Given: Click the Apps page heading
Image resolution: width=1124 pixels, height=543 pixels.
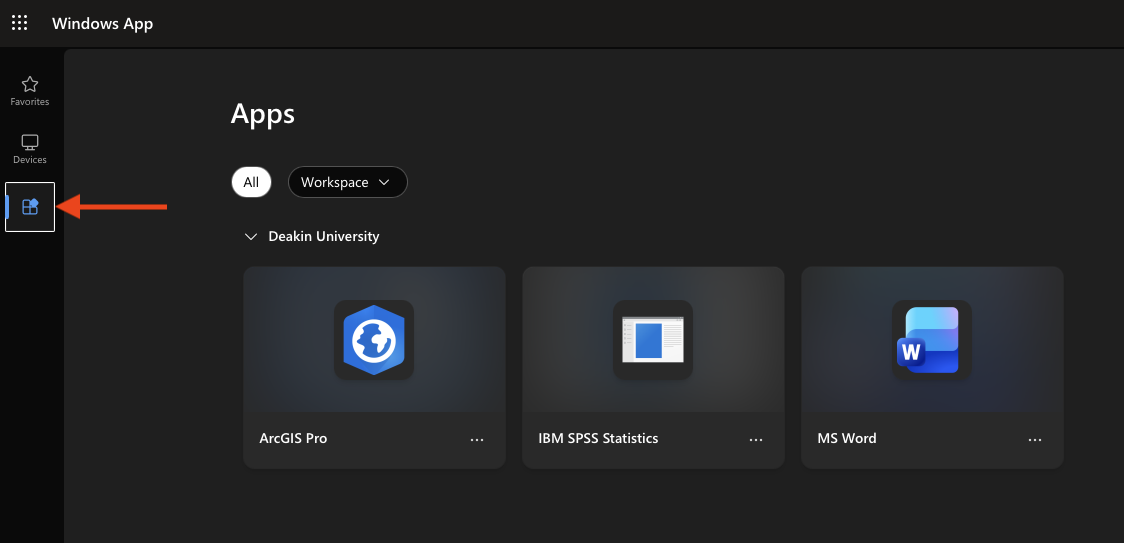Looking at the screenshot, I should (x=263, y=114).
